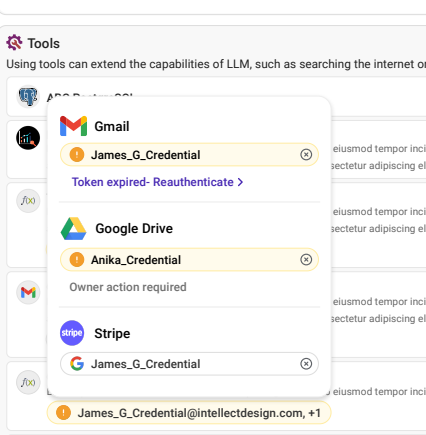This screenshot has height=435, width=426.
Task: Click the first function f(x) tool icon
Action: pos(28,201)
